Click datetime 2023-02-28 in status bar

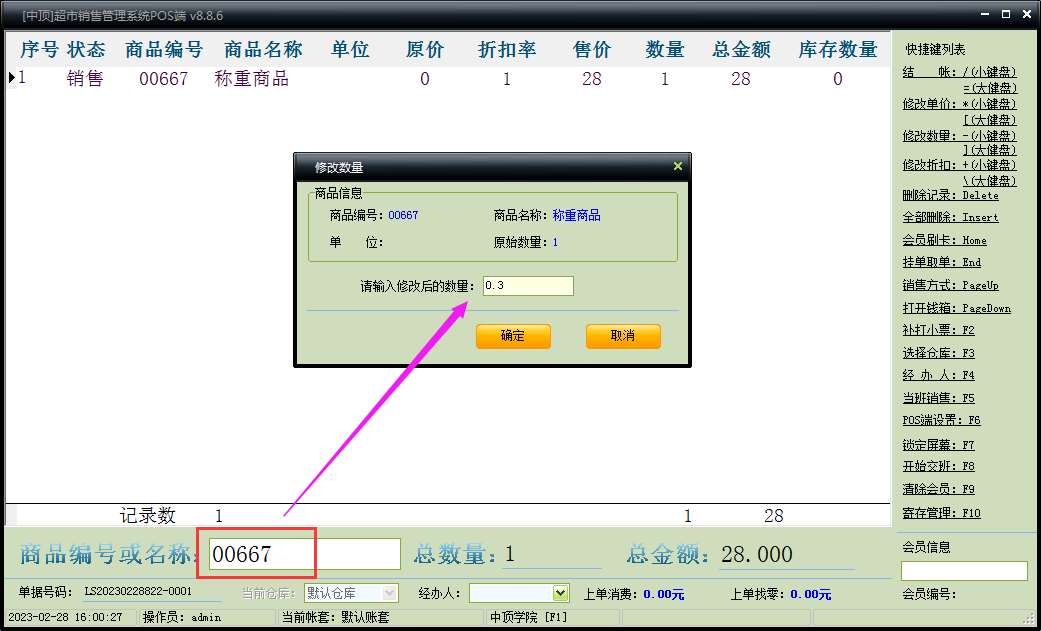(66, 618)
